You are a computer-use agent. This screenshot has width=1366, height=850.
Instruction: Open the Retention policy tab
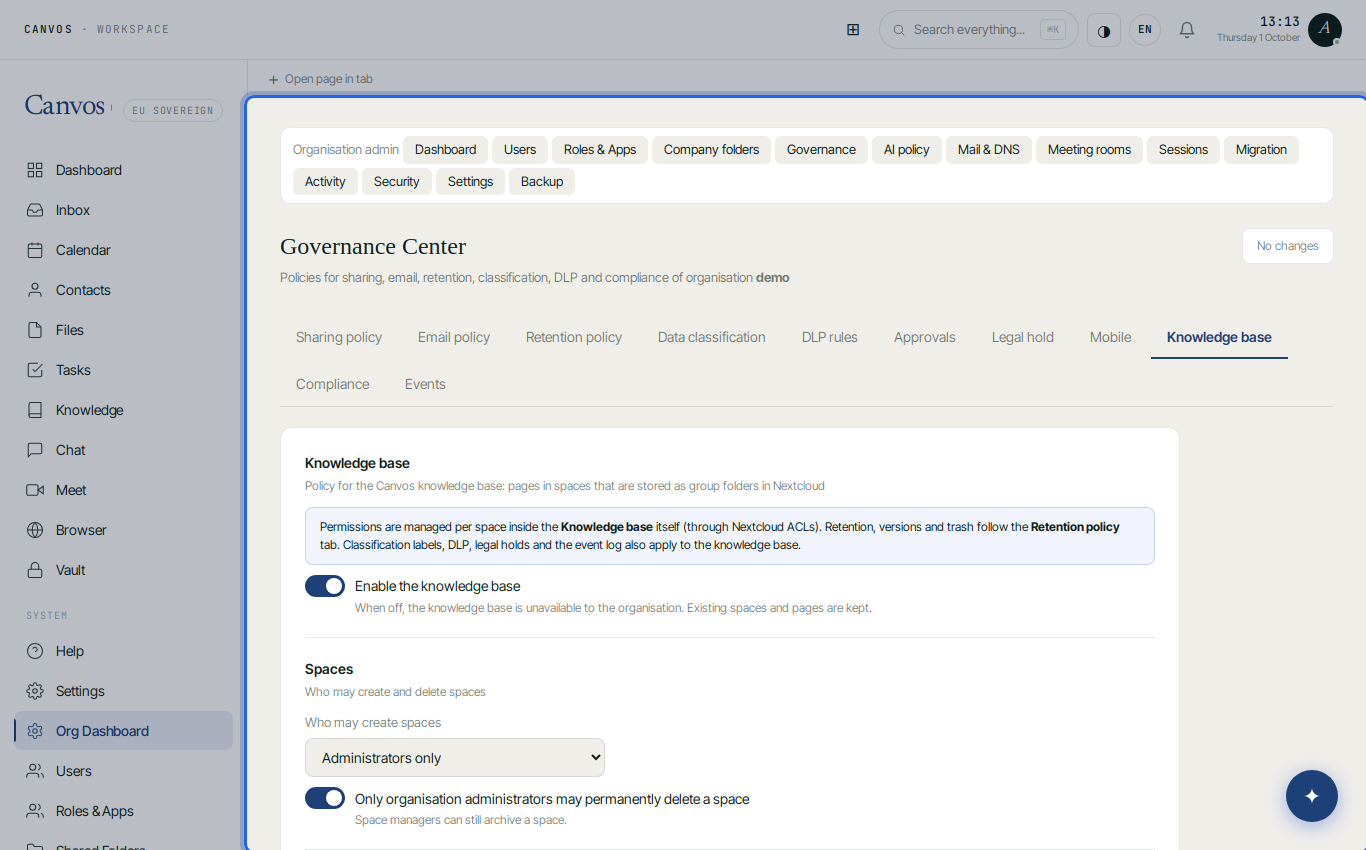574,337
